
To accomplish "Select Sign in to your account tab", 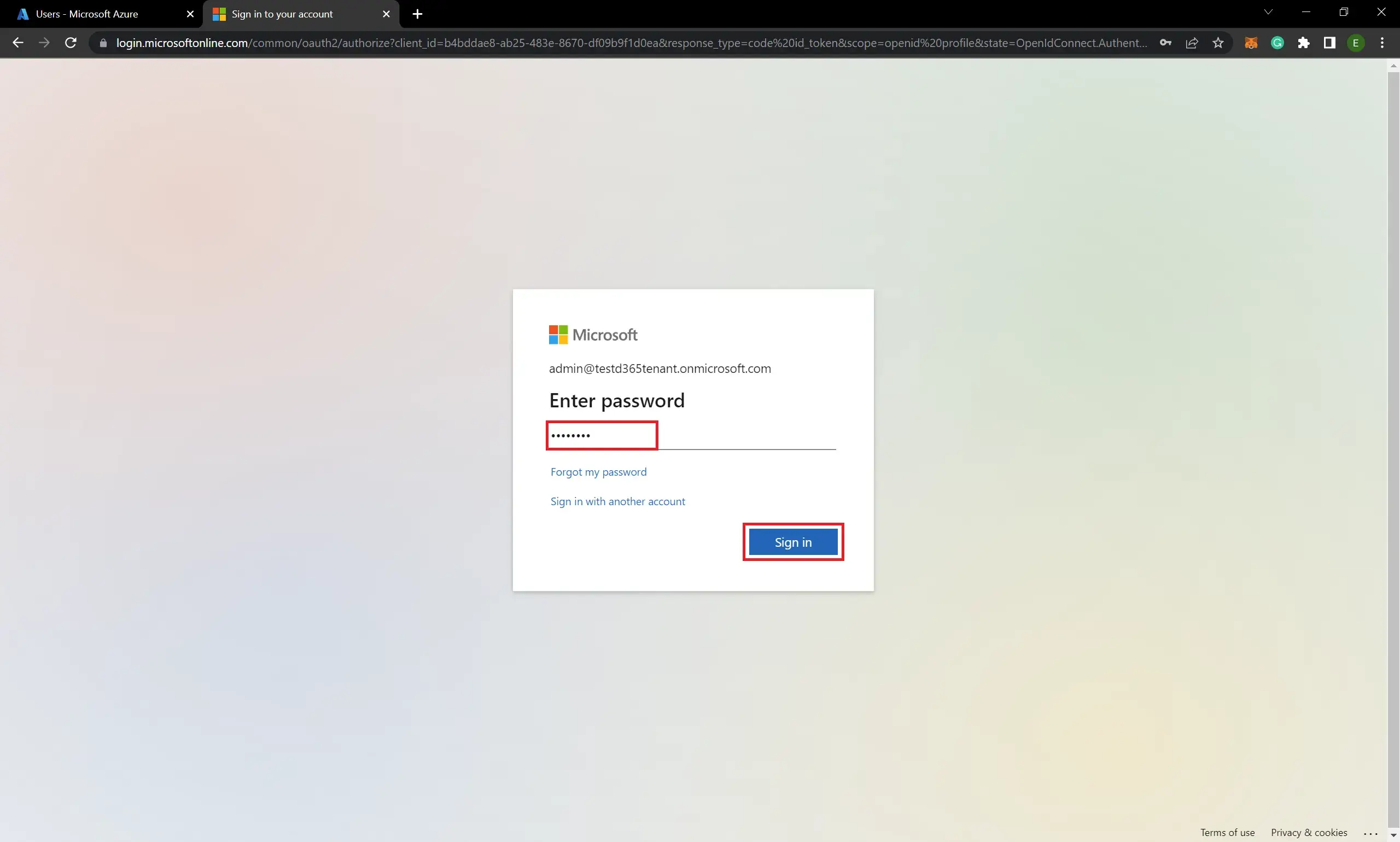I will coord(301,14).
